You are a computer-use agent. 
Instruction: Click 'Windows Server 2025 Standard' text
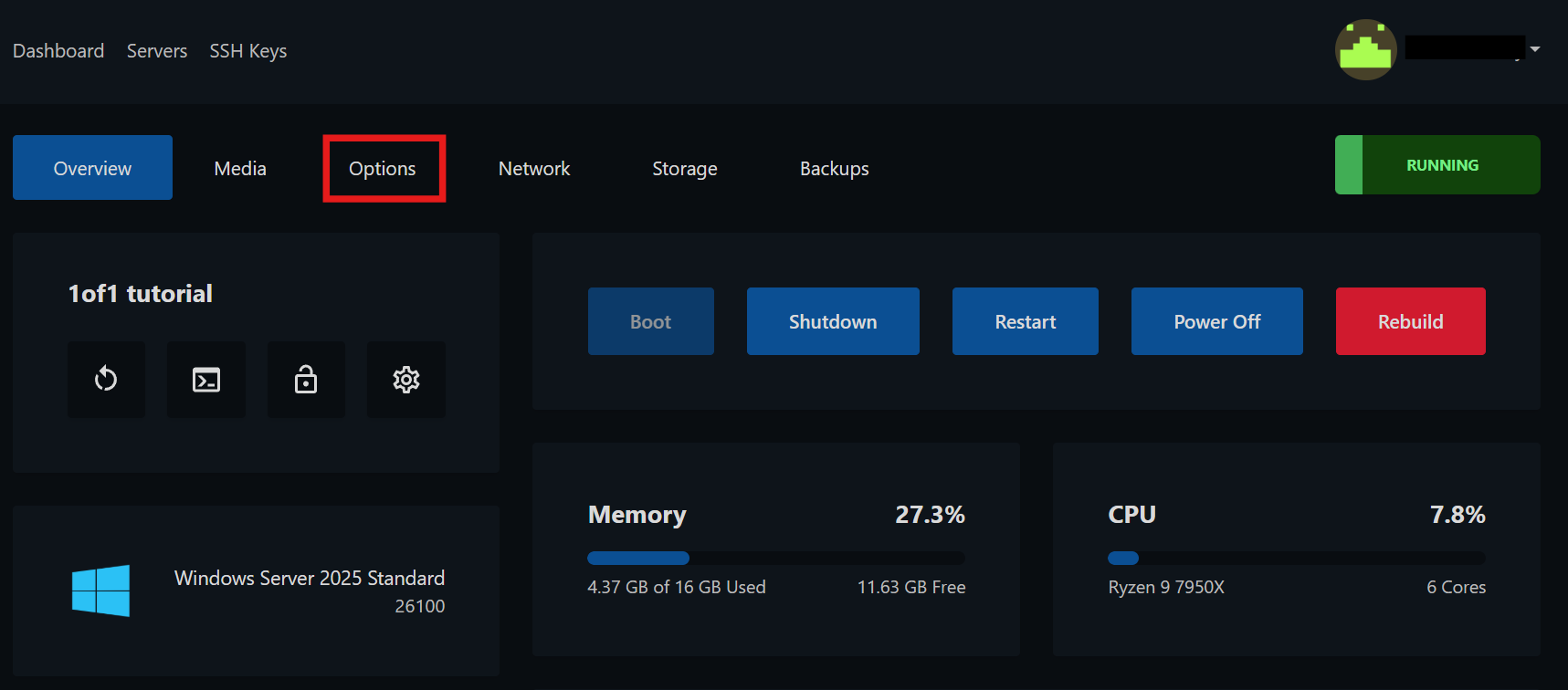coord(310,578)
